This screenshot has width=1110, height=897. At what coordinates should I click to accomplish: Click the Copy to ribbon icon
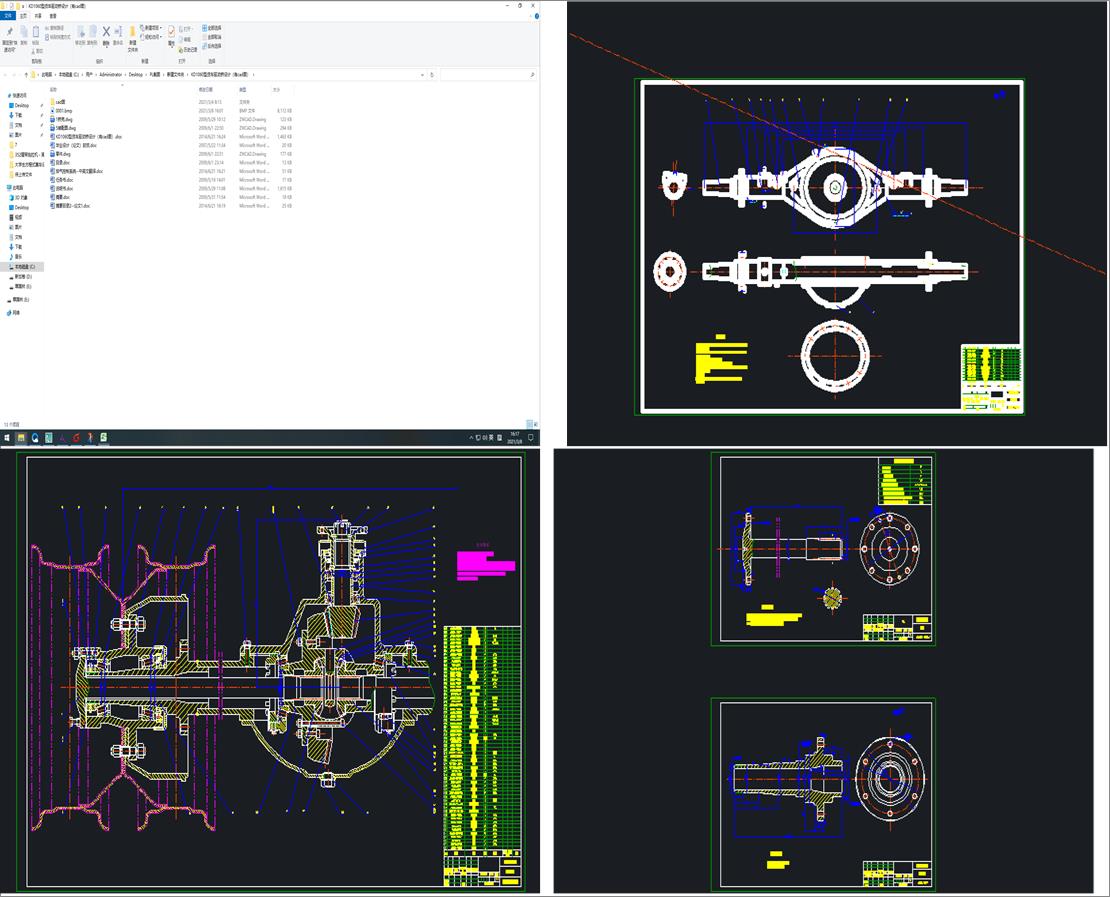[x=92, y=33]
